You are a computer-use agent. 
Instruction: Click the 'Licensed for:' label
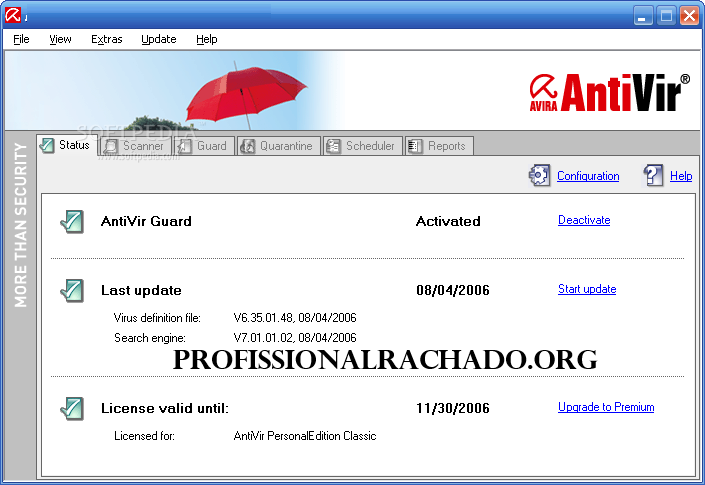point(144,436)
